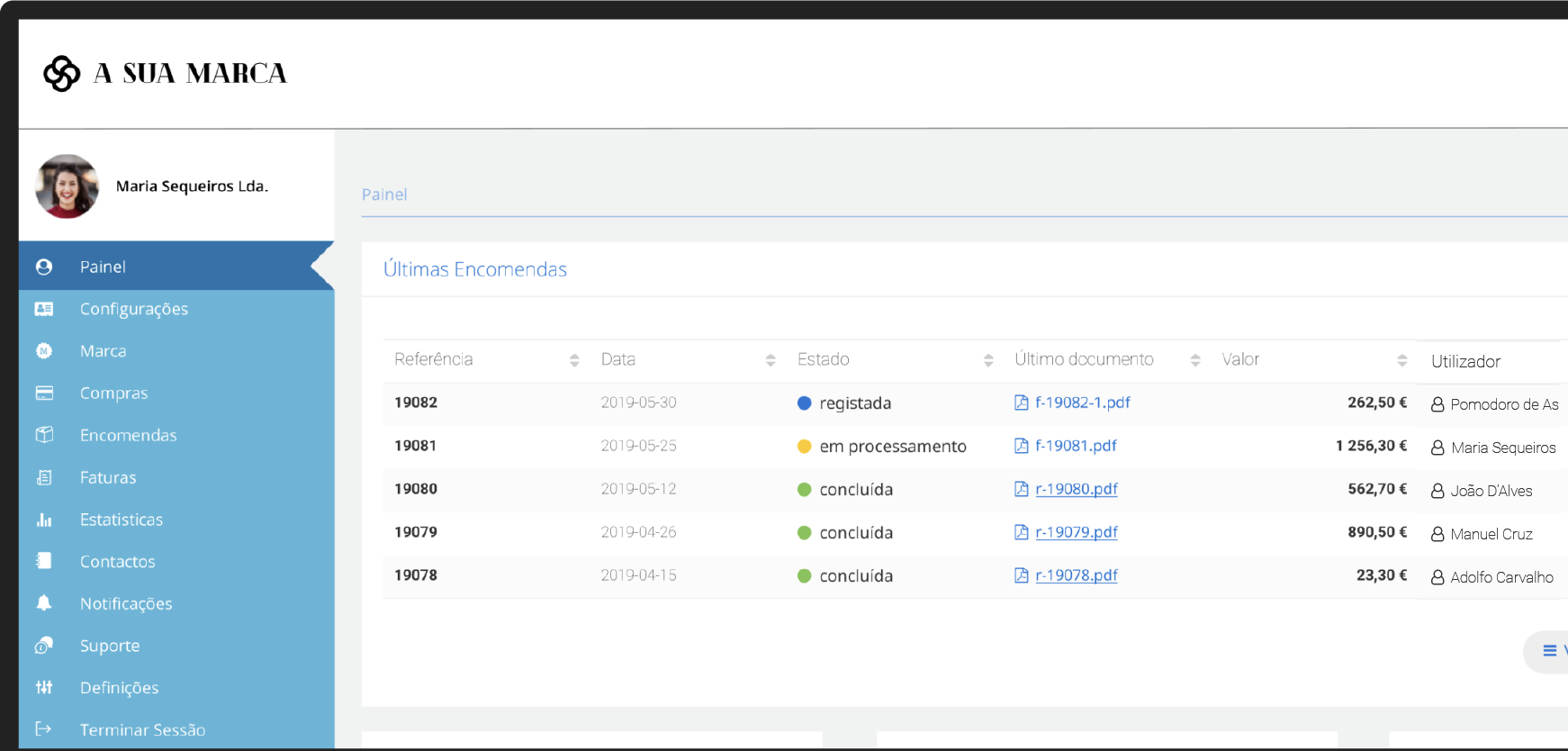Click the Suporte headset icon
Screen dimensions: 1568x751
(x=44, y=646)
